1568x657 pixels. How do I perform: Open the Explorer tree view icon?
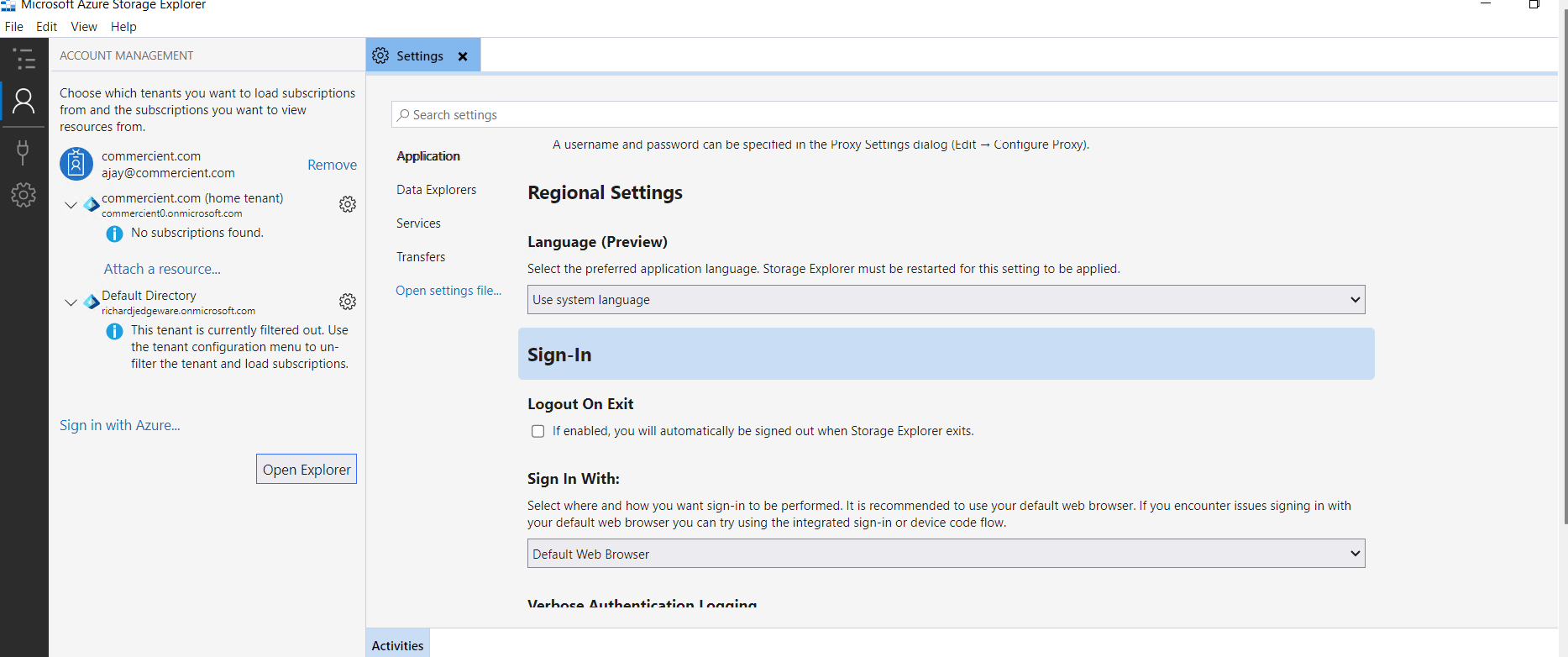pos(24,59)
